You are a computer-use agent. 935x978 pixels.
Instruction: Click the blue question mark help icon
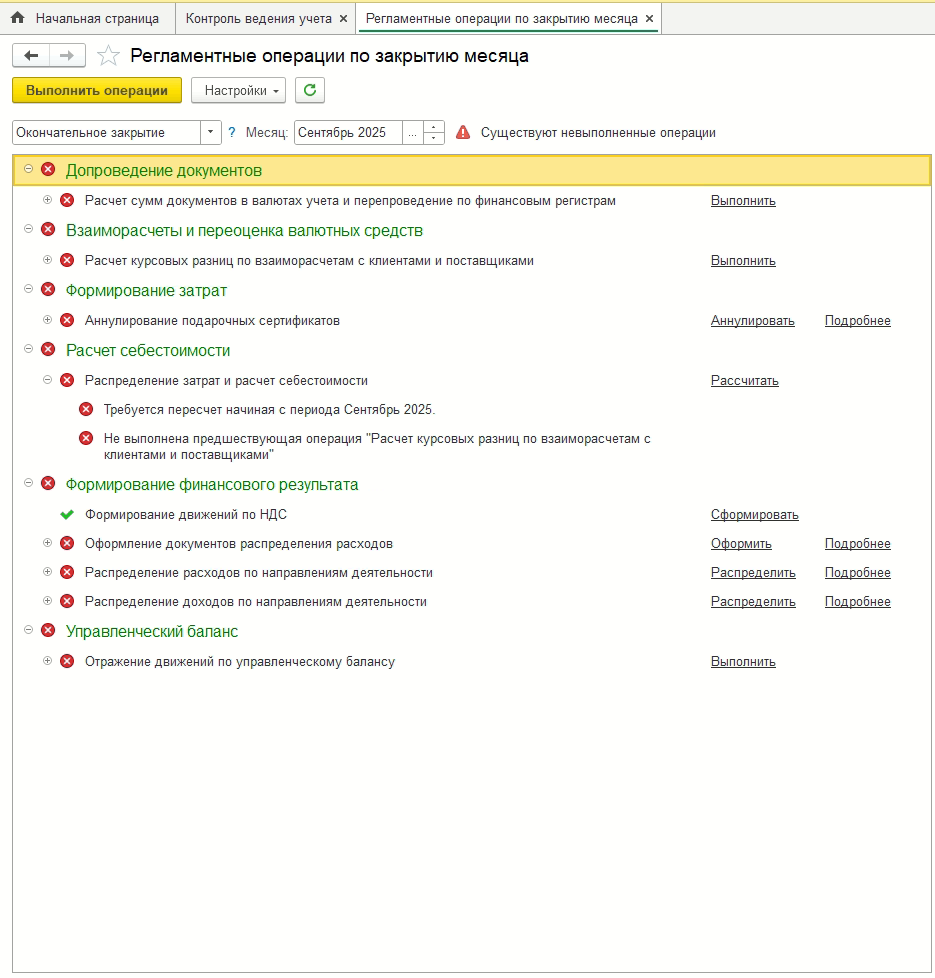click(x=232, y=132)
